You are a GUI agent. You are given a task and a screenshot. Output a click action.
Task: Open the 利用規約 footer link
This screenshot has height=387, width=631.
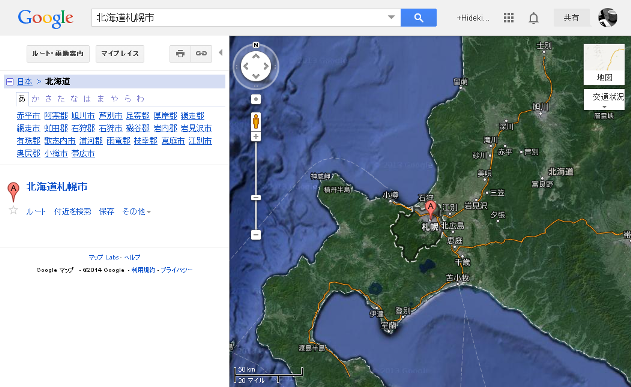[x=143, y=270]
